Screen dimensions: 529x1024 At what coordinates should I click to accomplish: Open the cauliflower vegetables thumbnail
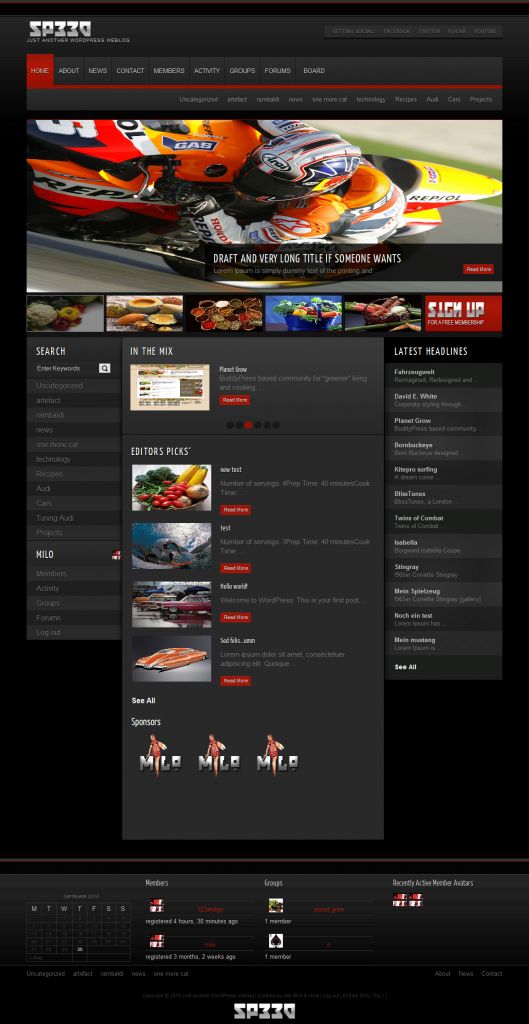tap(65, 313)
